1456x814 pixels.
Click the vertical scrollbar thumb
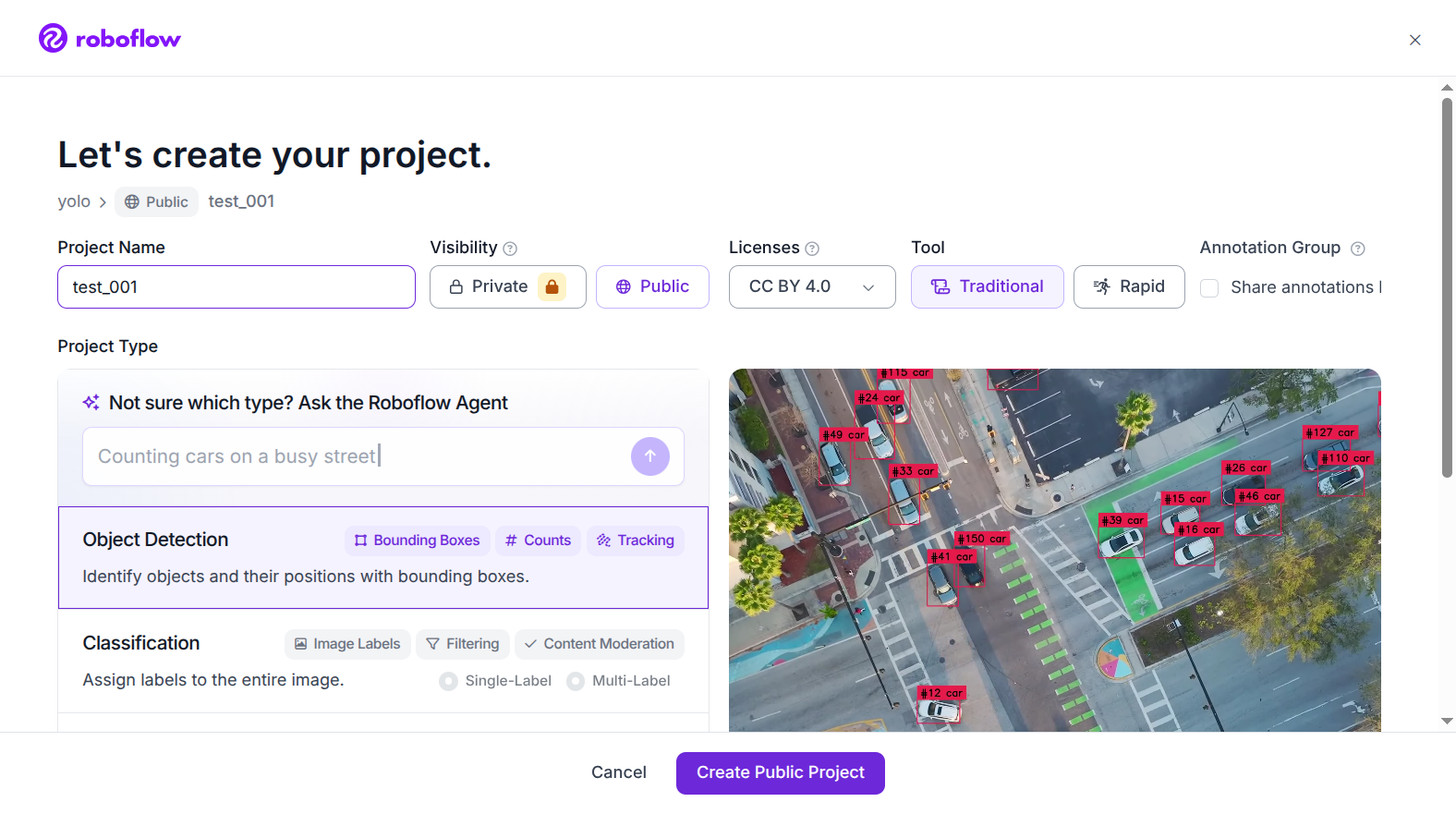1447,286
